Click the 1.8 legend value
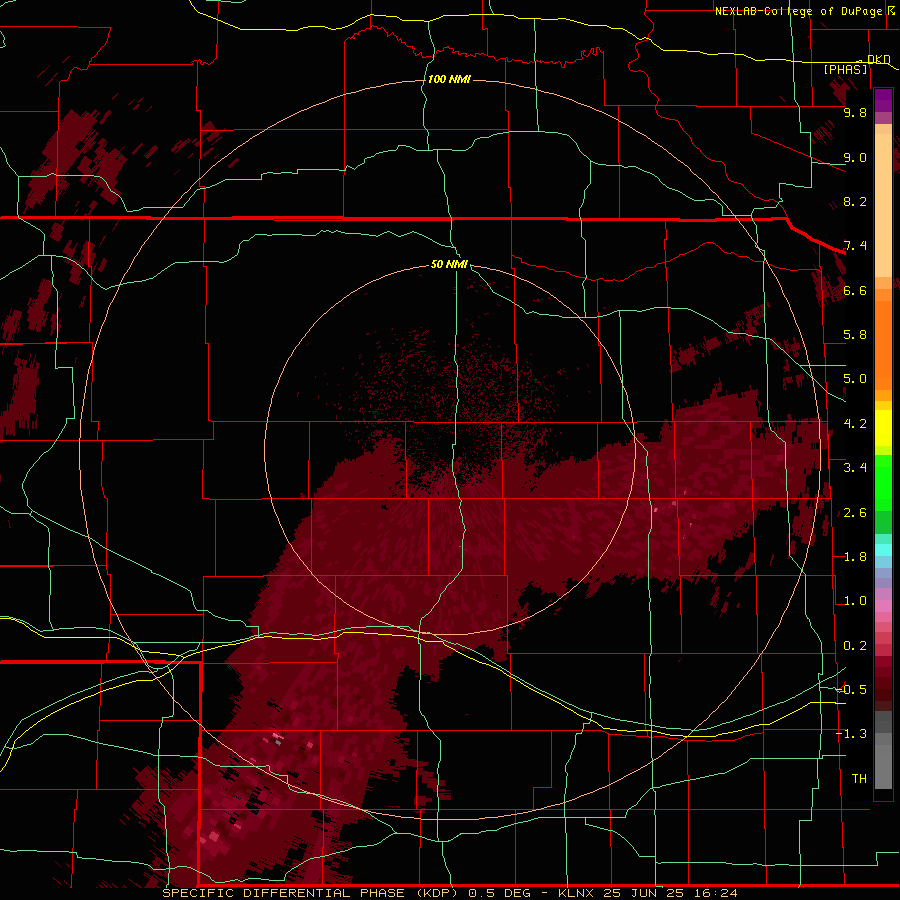The height and width of the screenshot is (900, 900). (855, 557)
